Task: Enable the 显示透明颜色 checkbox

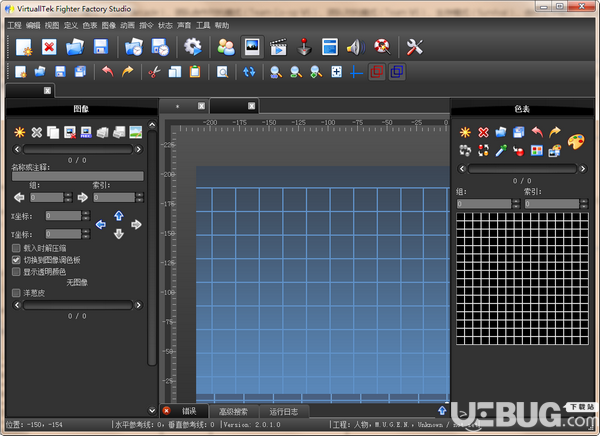Action: point(16,272)
